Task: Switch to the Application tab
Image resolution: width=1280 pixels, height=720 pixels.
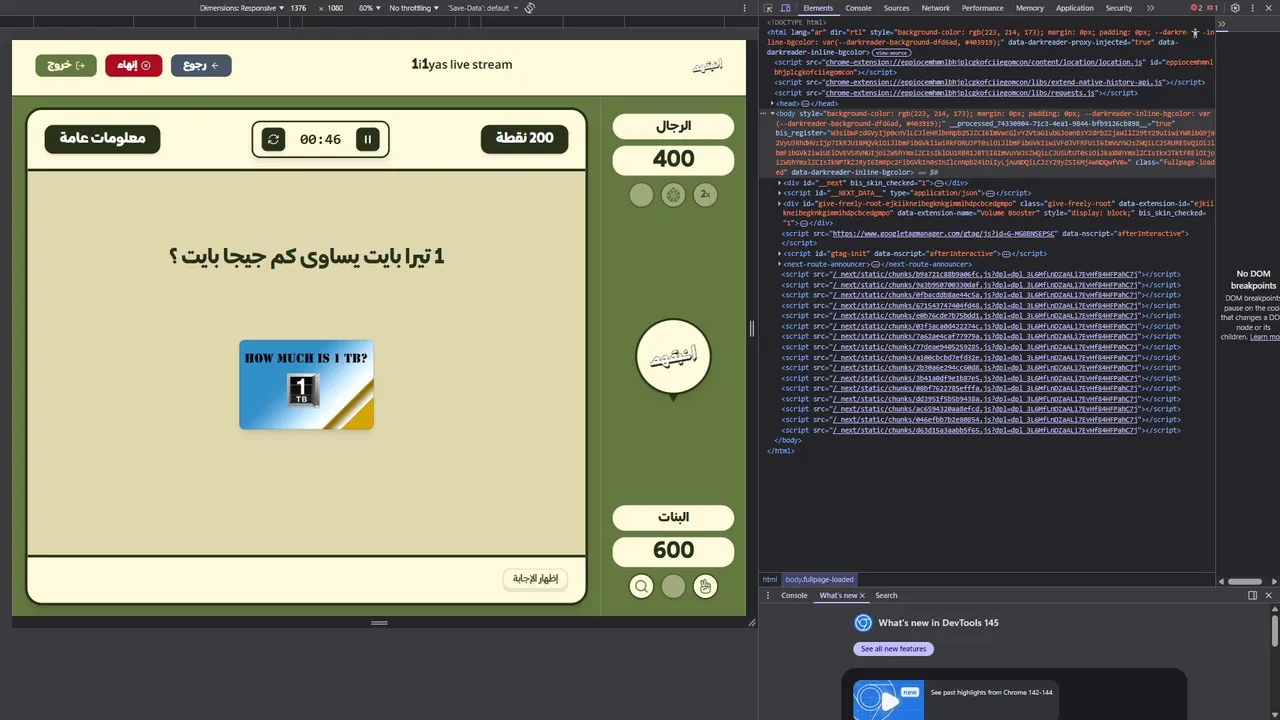Action: click(1075, 8)
